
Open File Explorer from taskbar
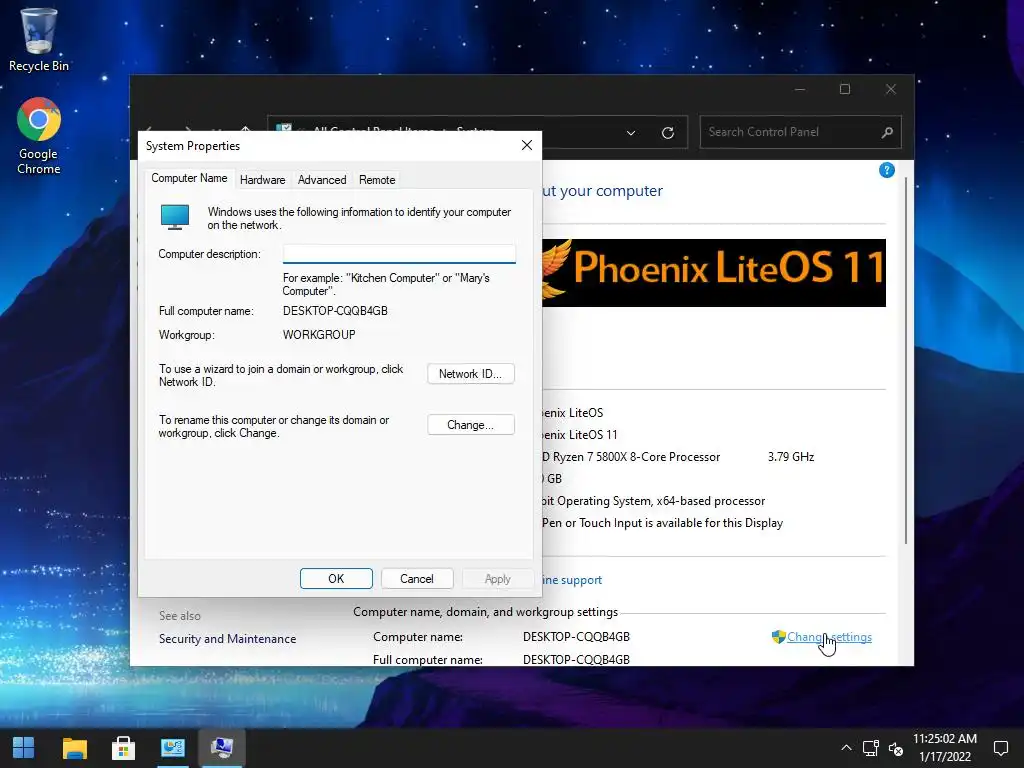coord(74,748)
